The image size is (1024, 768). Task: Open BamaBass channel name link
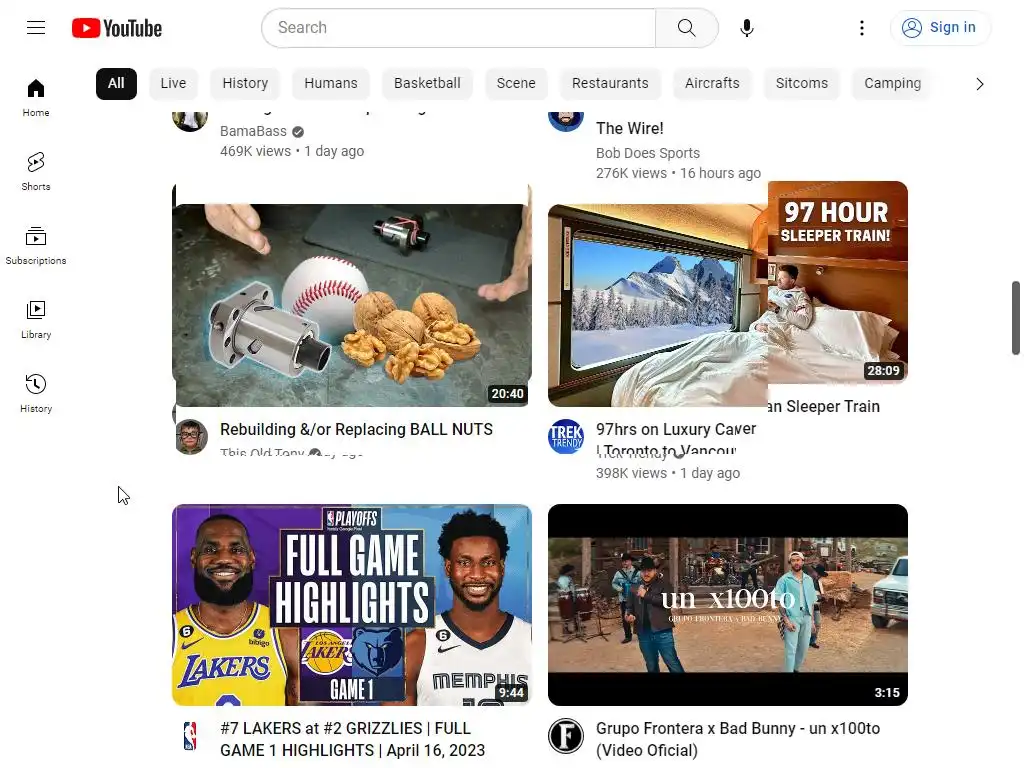(x=253, y=131)
